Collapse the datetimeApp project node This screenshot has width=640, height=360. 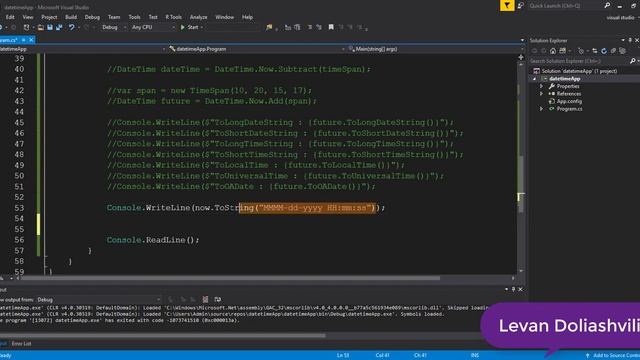(x=535, y=79)
